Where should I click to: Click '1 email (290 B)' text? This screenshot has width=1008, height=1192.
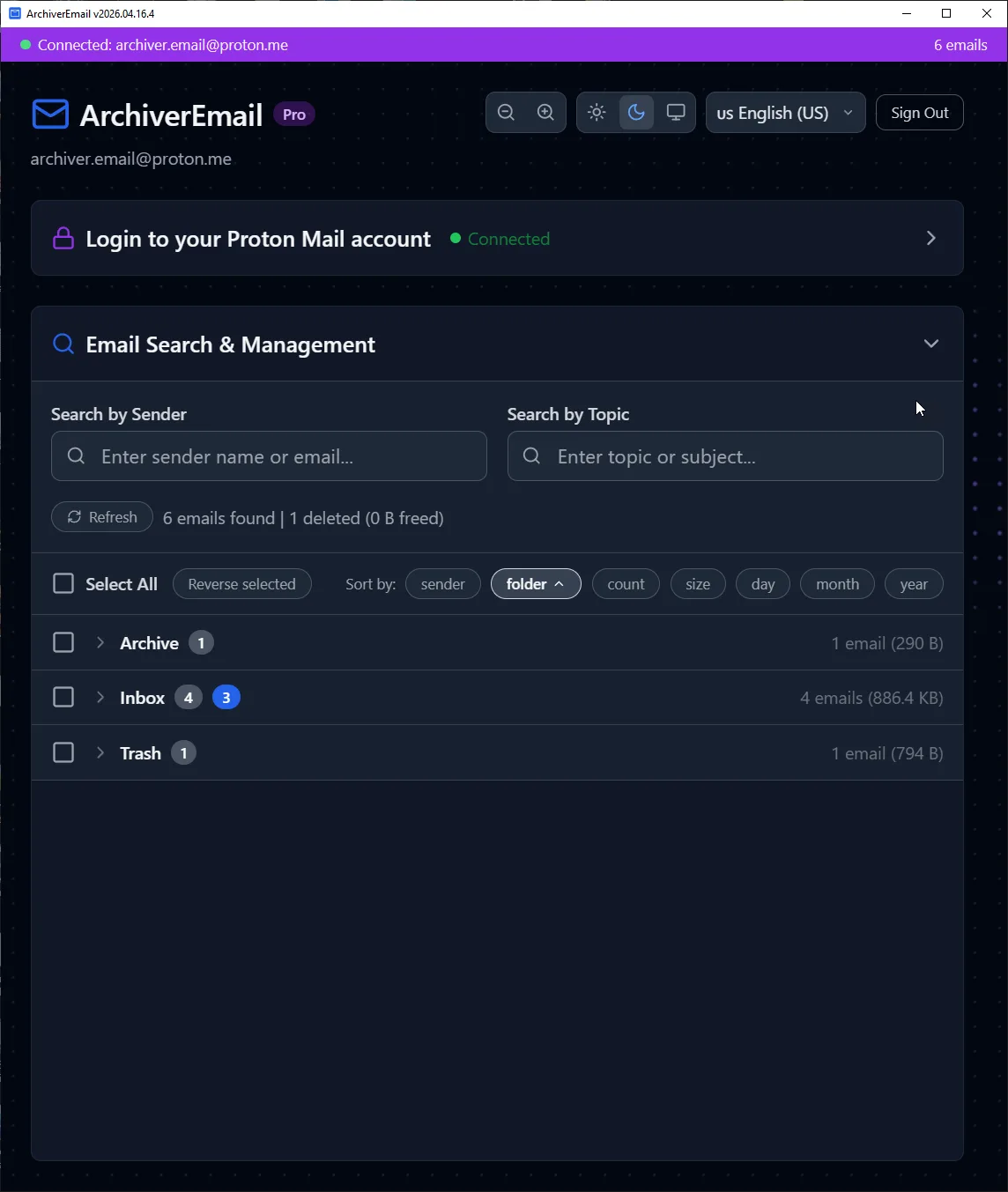click(887, 643)
